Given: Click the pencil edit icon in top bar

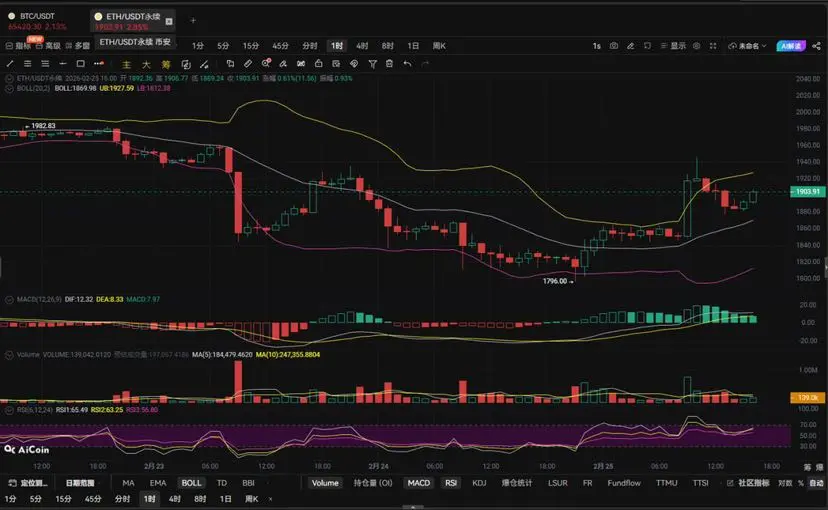Looking at the screenshot, I should [631, 46].
